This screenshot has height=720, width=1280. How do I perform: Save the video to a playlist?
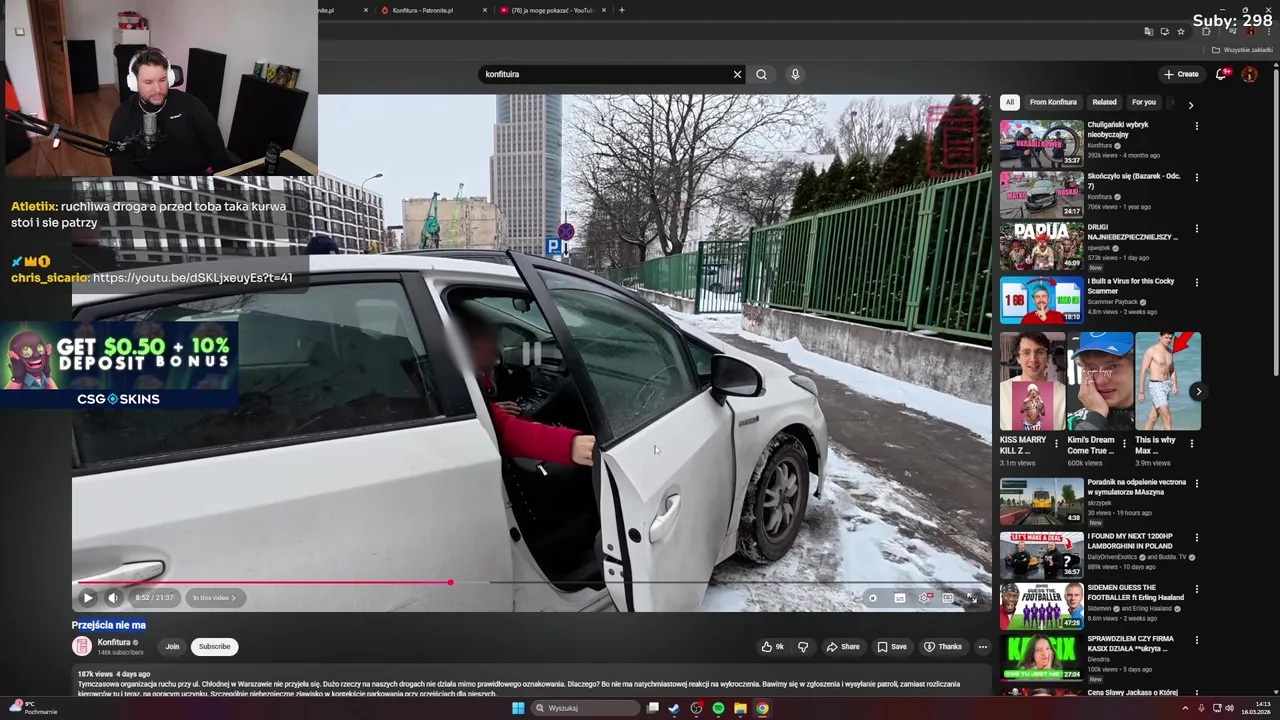tap(892, 647)
